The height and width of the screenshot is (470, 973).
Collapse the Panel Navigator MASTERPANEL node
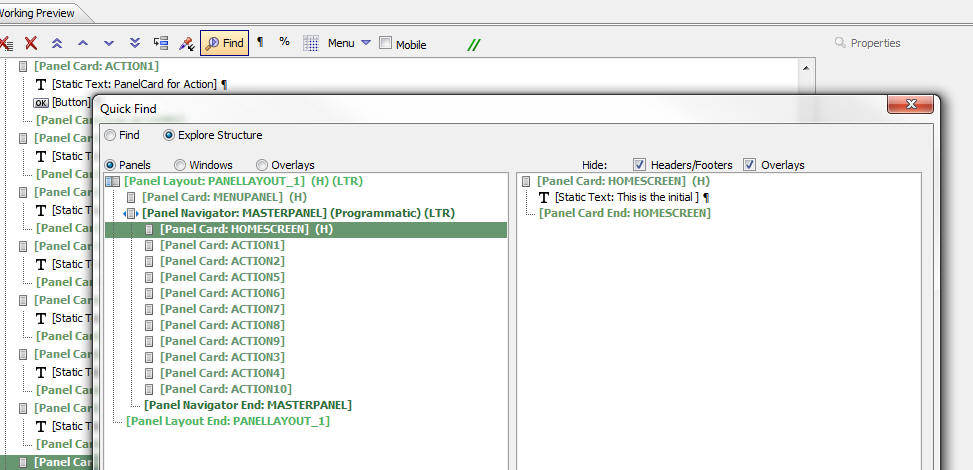(x=131, y=214)
